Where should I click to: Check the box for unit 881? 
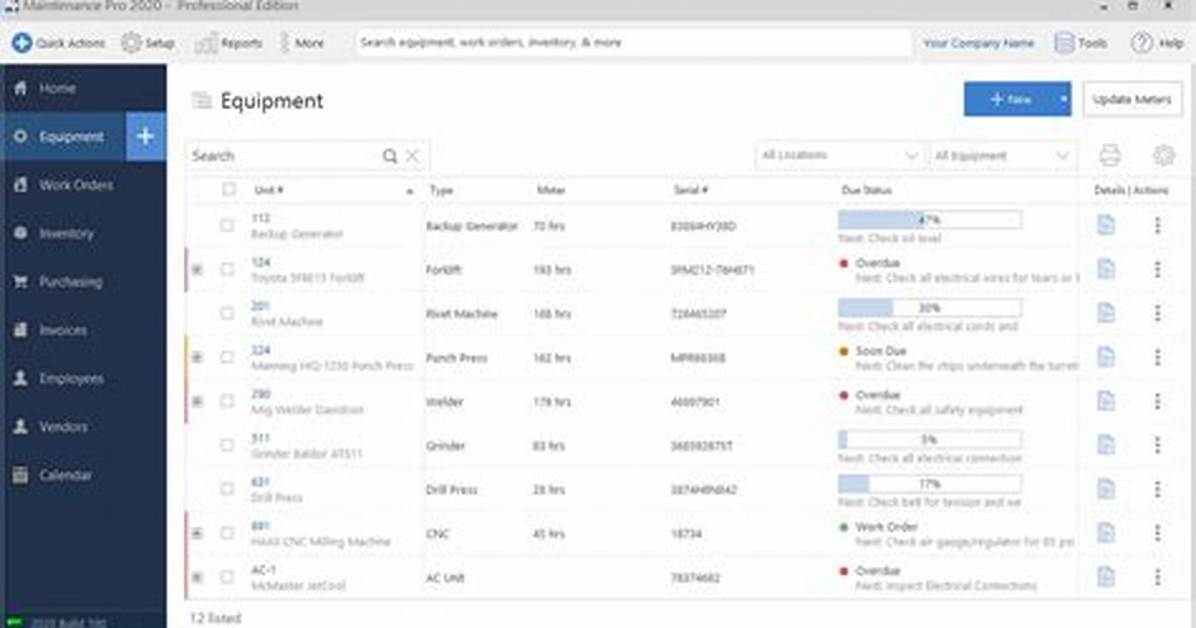click(x=227, y=533)
